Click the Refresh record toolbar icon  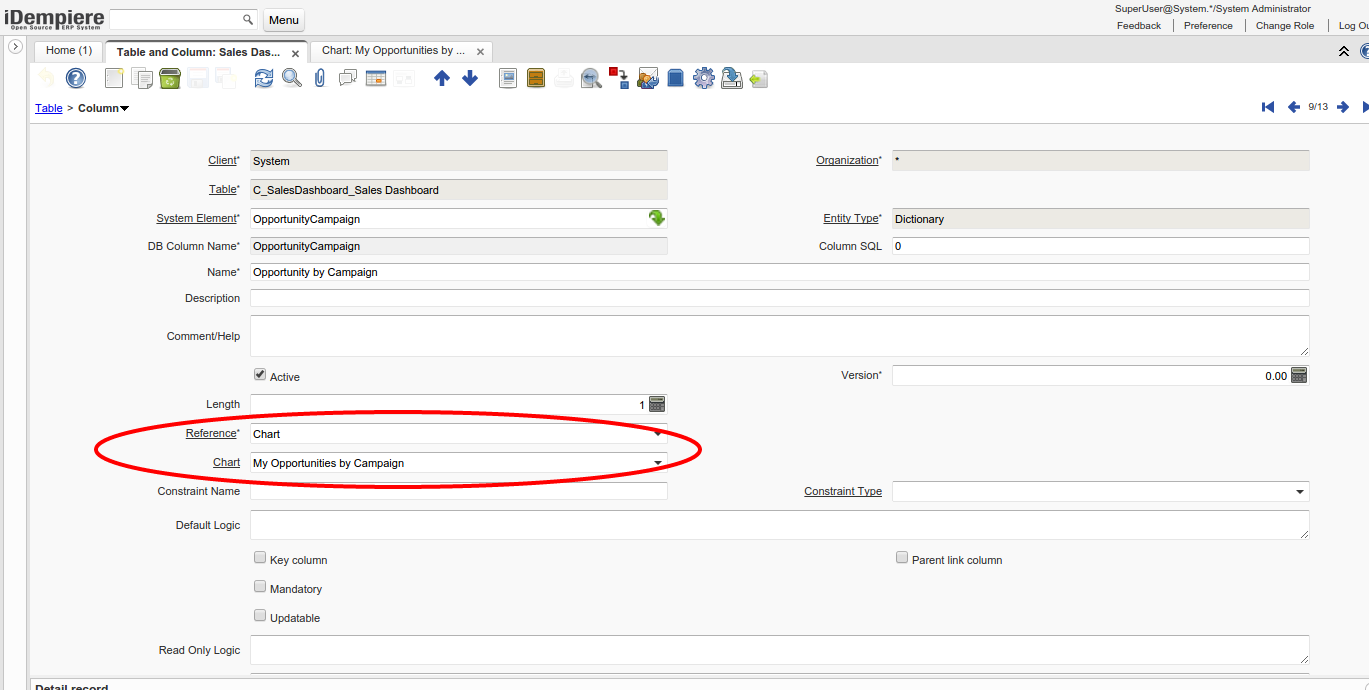pos(263,78)
